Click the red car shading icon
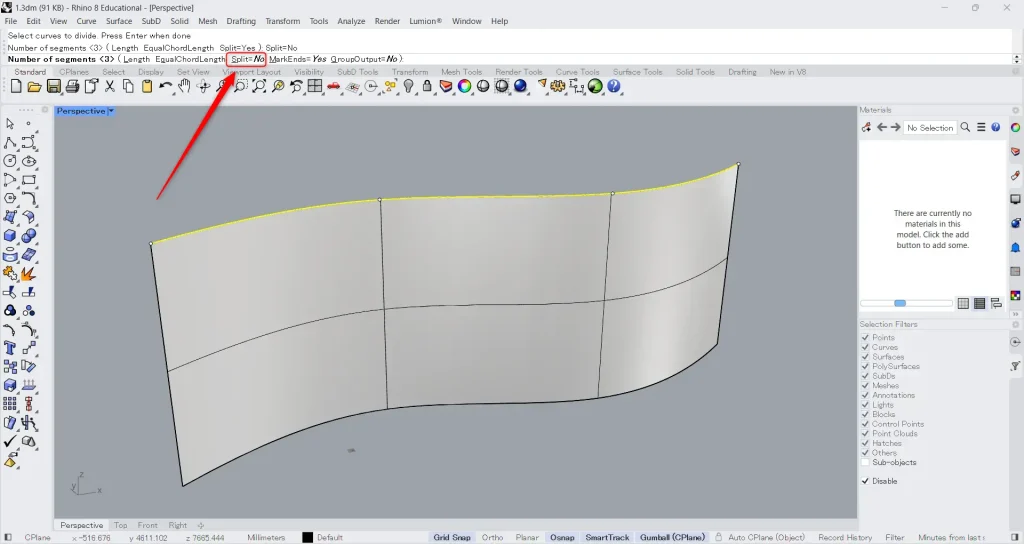Viewport: 1024px width, 544px height. 334,86
